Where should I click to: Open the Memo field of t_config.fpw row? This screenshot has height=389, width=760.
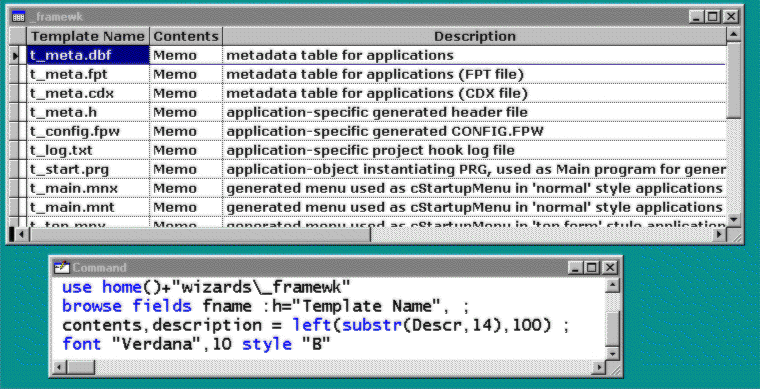click(x=186, y=131)
